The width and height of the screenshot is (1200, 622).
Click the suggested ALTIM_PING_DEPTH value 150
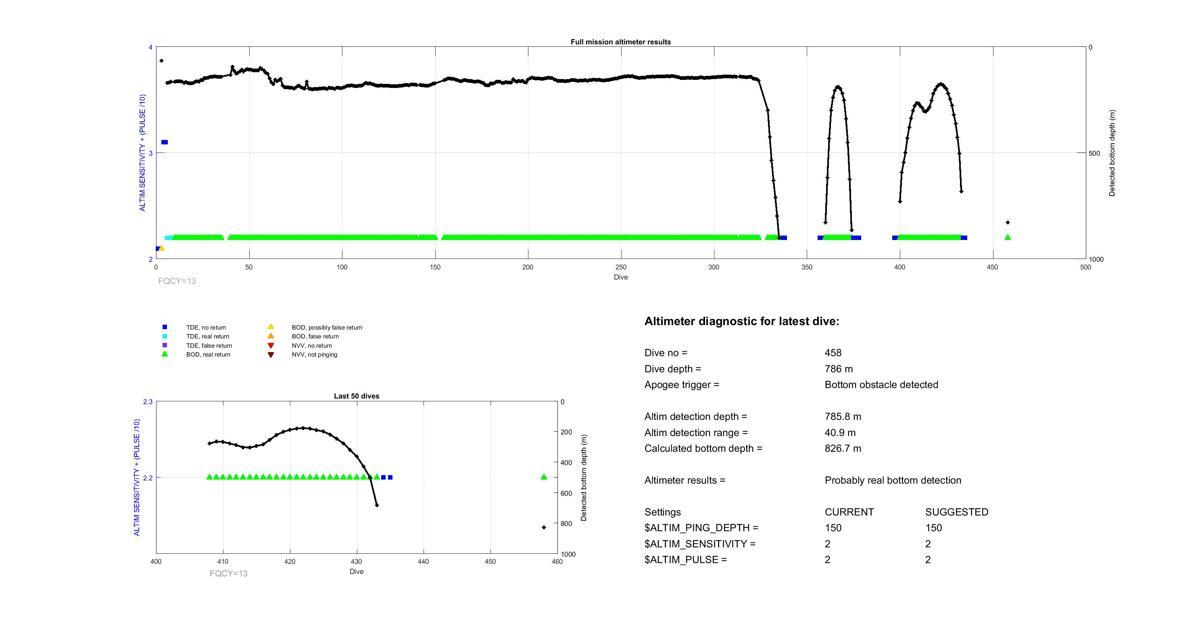[934, 528]
